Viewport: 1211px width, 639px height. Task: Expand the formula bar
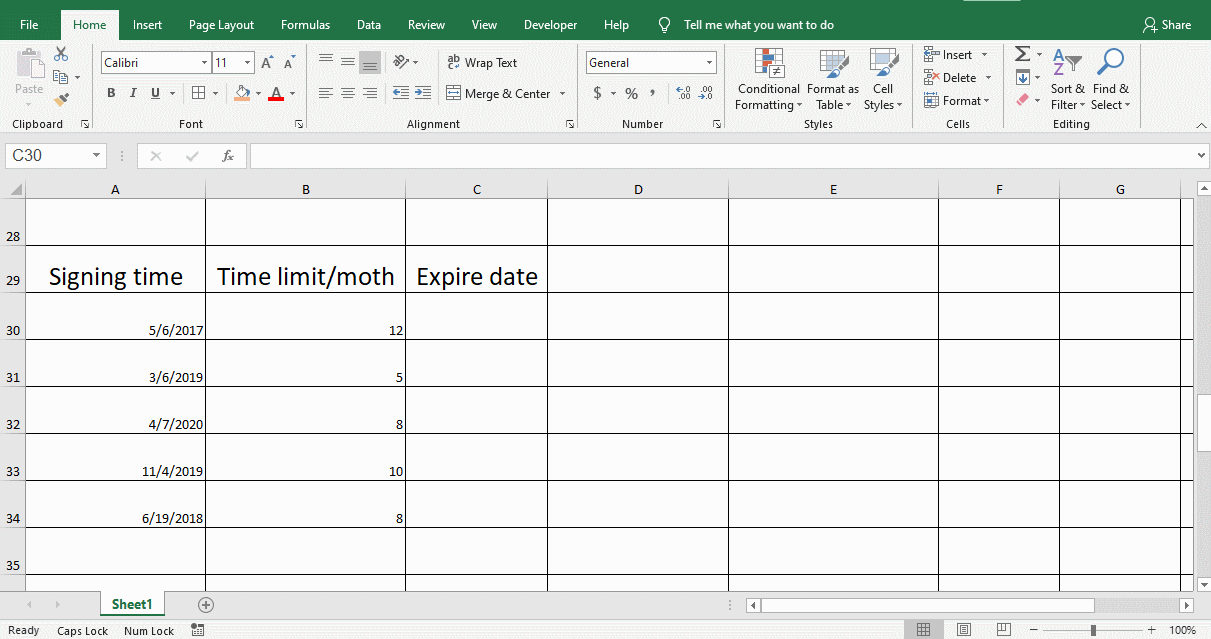coord(1202,156)
